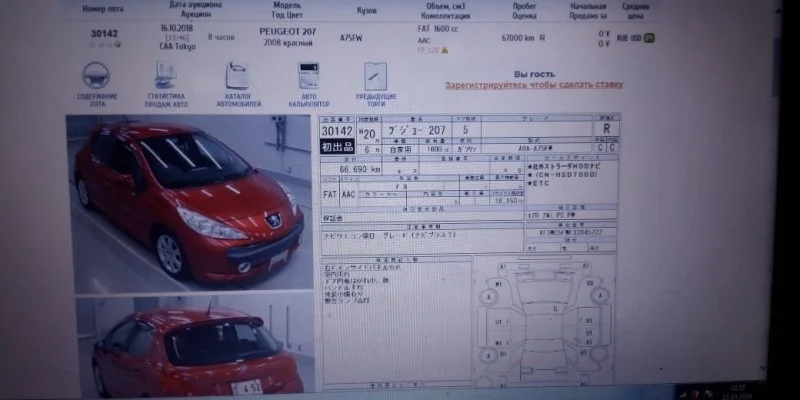Click the 'Вы гость' guest notice
This screenshot has width=800, height=400.
pos(534,74)
